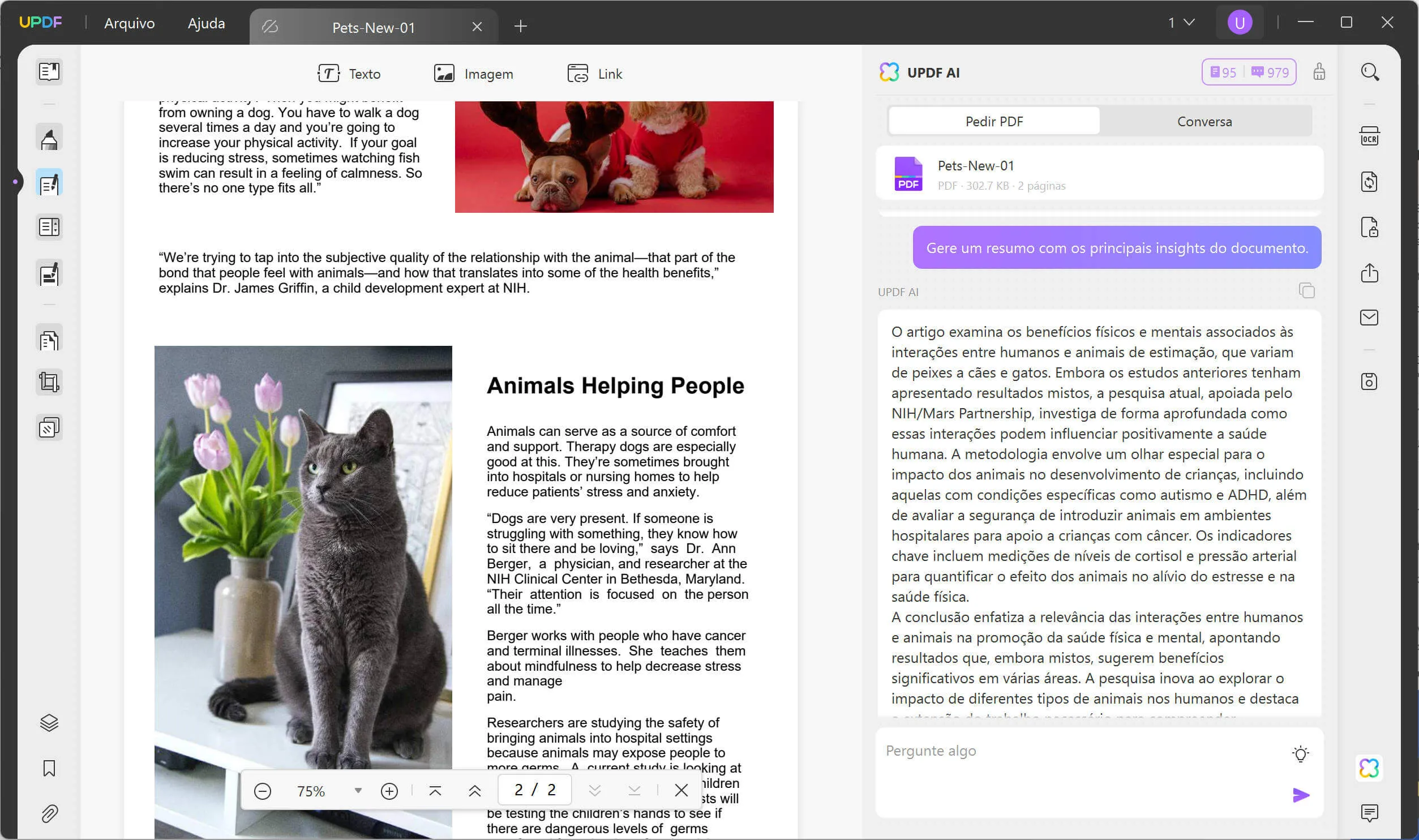This screenshot has height=840, width=1419.
Task: Click the prompt suggestions lightbulb icon
Action: 1300,754
